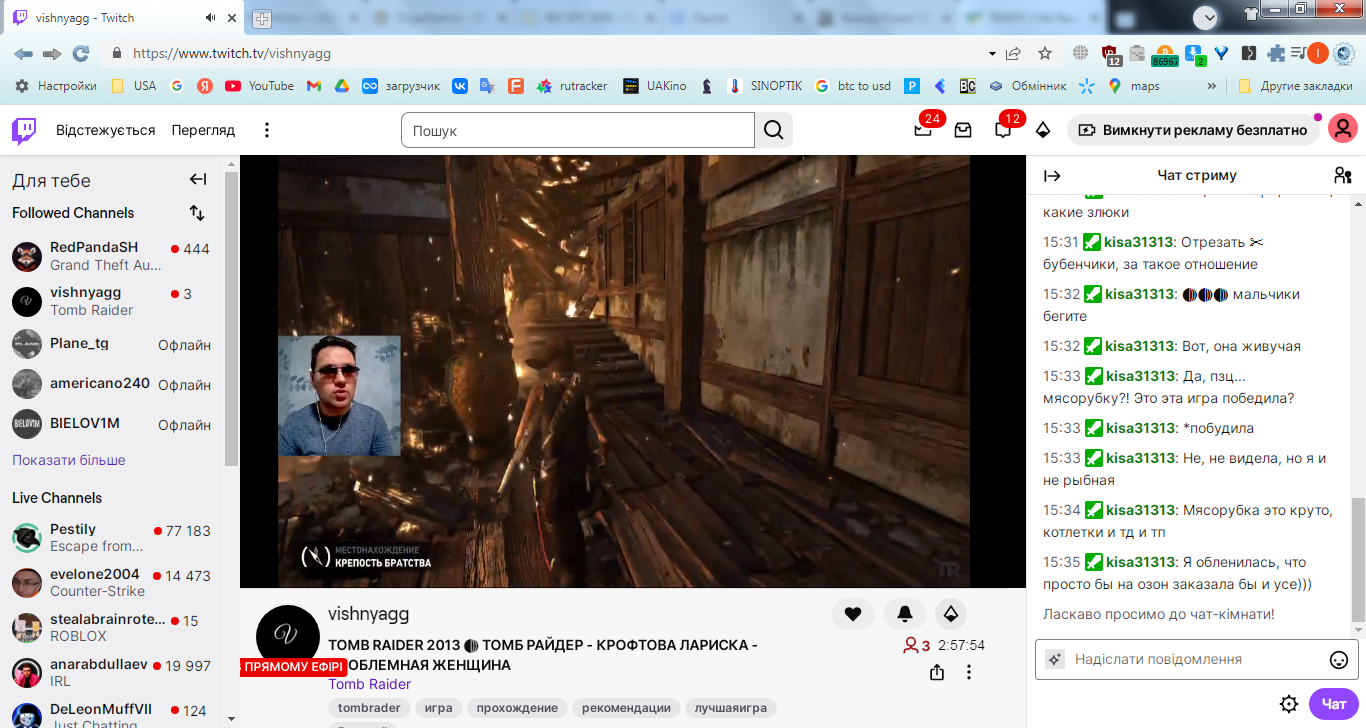Screen dimensions: 1366x728
Task: Open the three-dot menu beside 'Перегляд'
Action: point(267,130)
